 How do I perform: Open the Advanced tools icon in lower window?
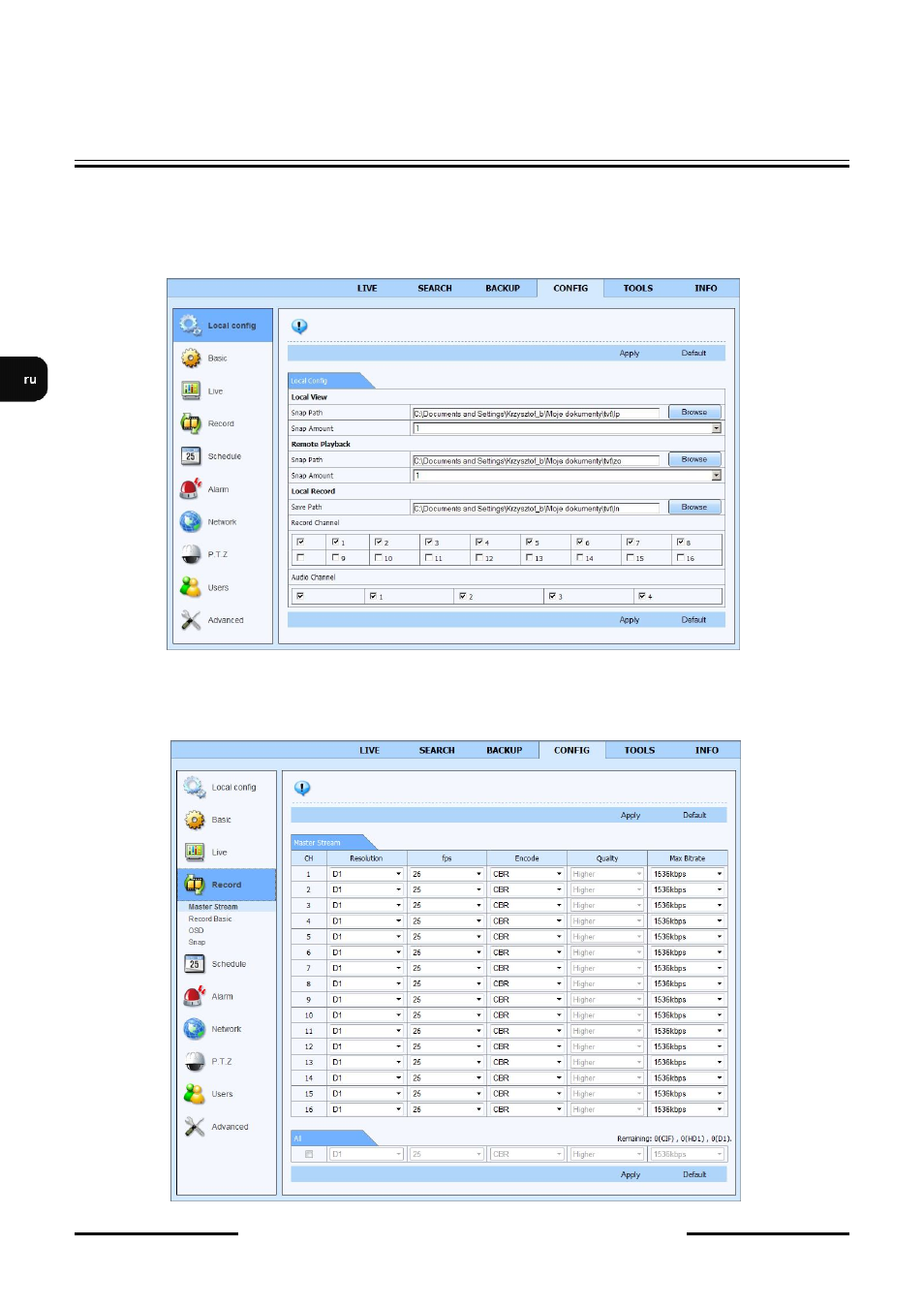tap(195, 1127)
